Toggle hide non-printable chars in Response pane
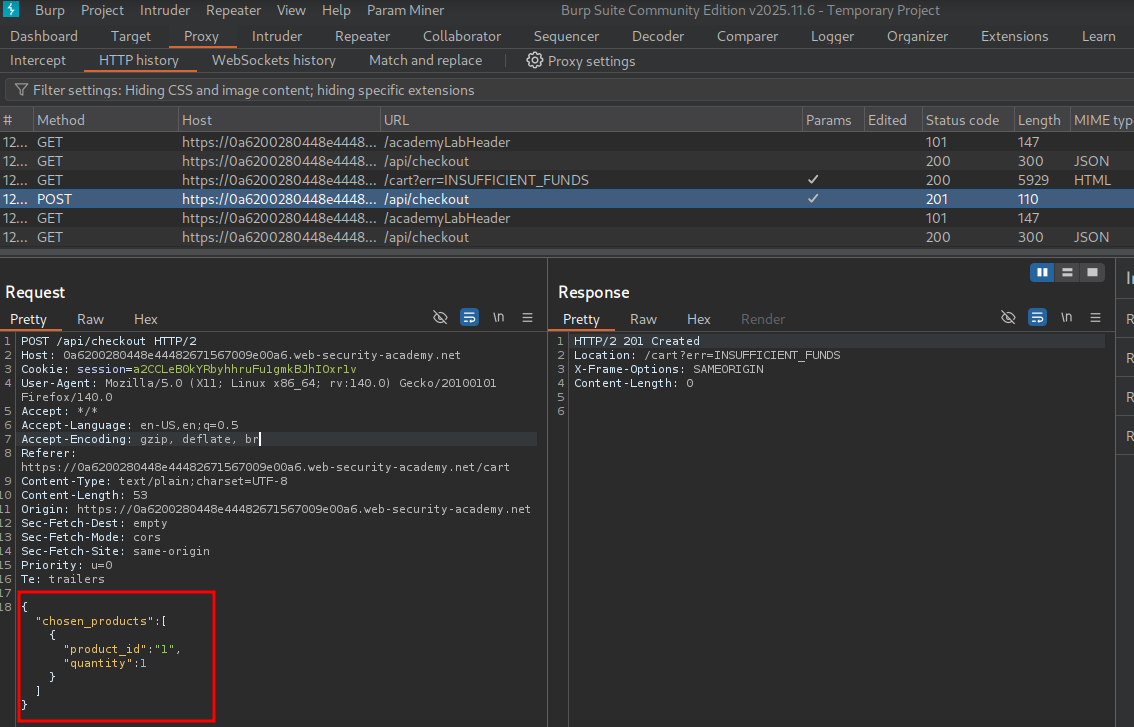Viewport: 1134px width, 727px height. 1008,318
